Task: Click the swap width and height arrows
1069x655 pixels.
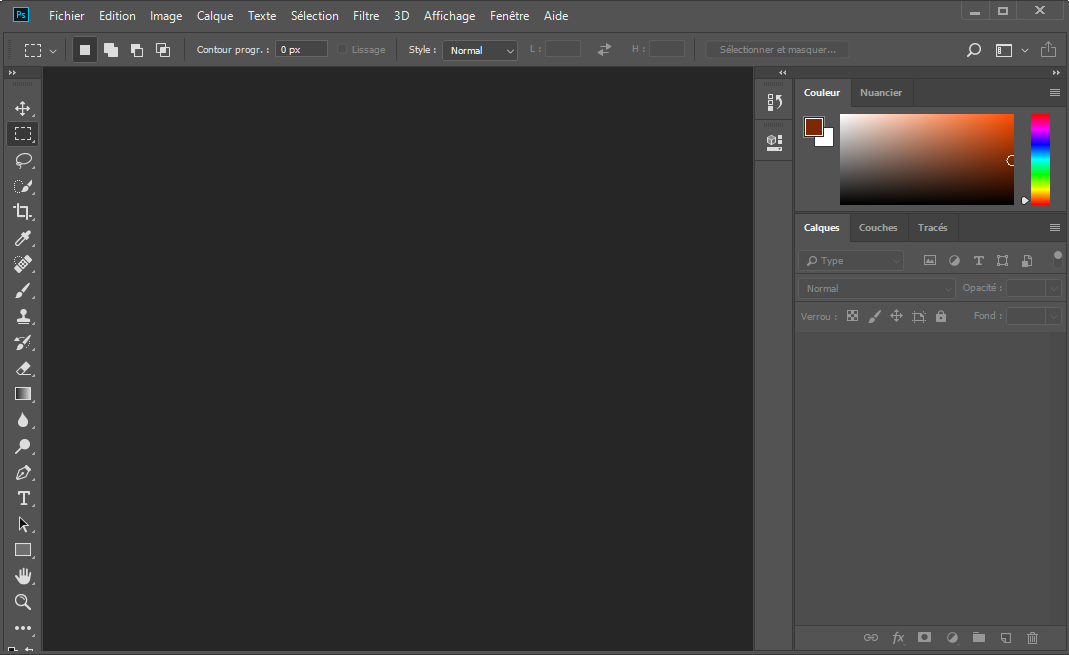Action: (x=604, y=50)
